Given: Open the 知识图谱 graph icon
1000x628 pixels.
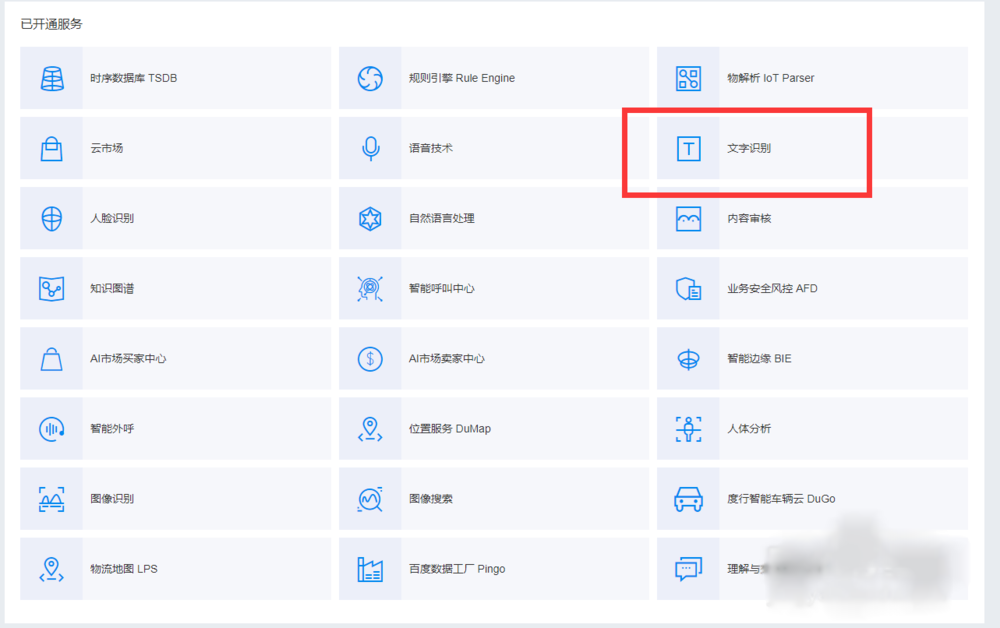Looking at the screenshot, I should click(x=51, y=288).
